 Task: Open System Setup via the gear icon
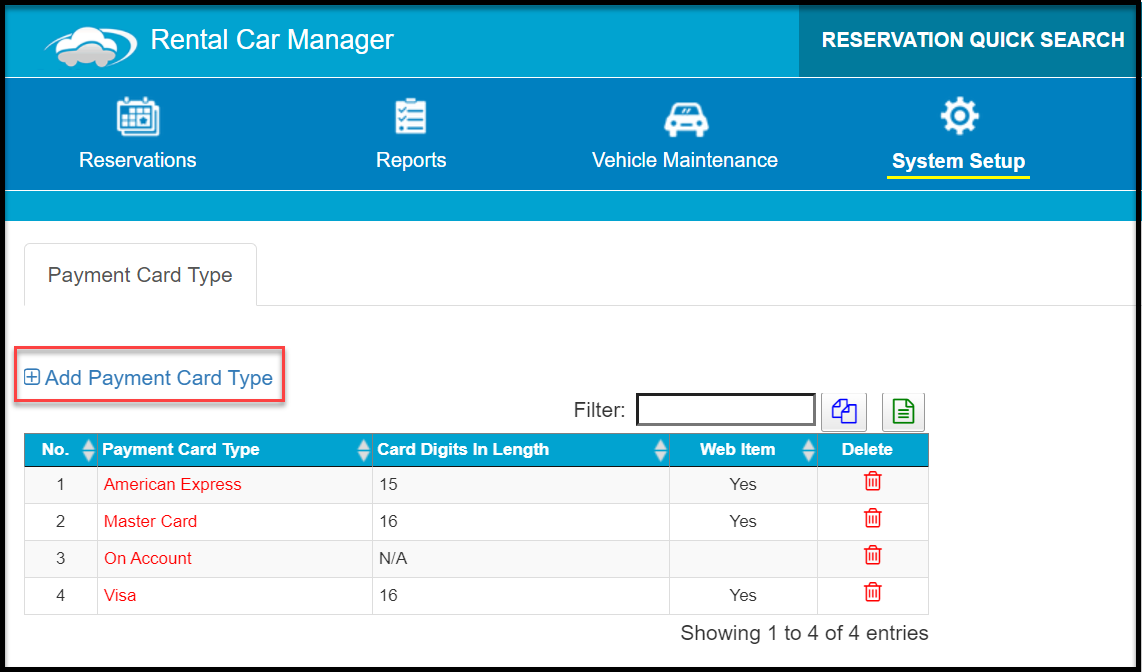click(959, 116)
